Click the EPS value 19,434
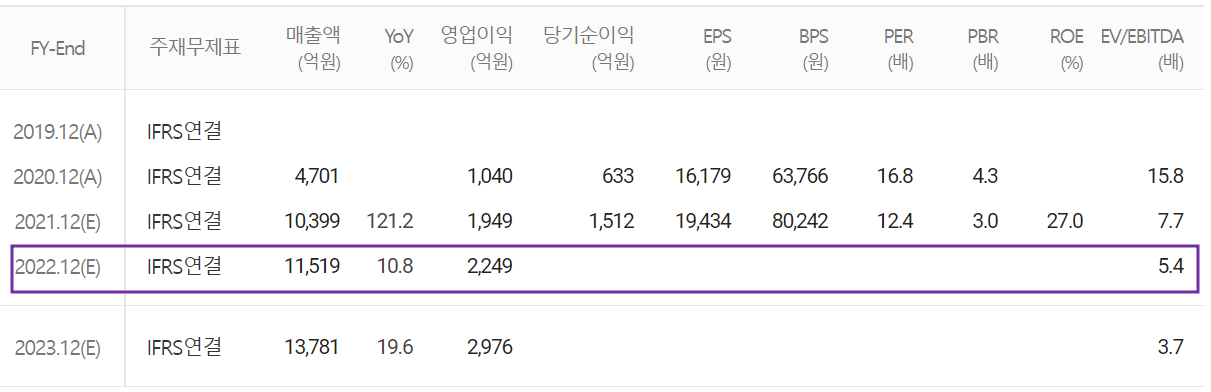Image resolution: width=1211 pixels, height=392 pixels. click(703, 221)
